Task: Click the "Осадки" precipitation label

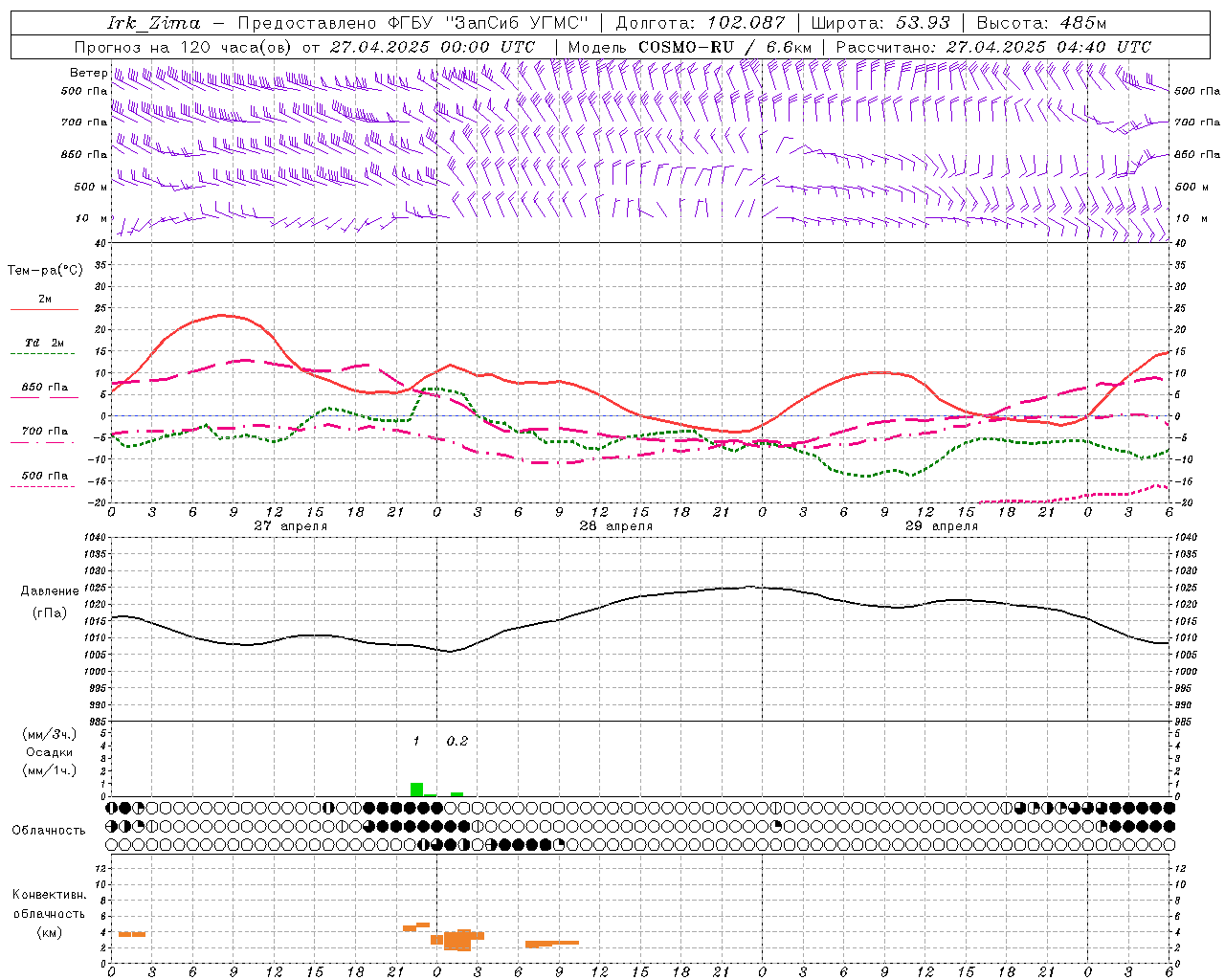Action: (49, 752)
